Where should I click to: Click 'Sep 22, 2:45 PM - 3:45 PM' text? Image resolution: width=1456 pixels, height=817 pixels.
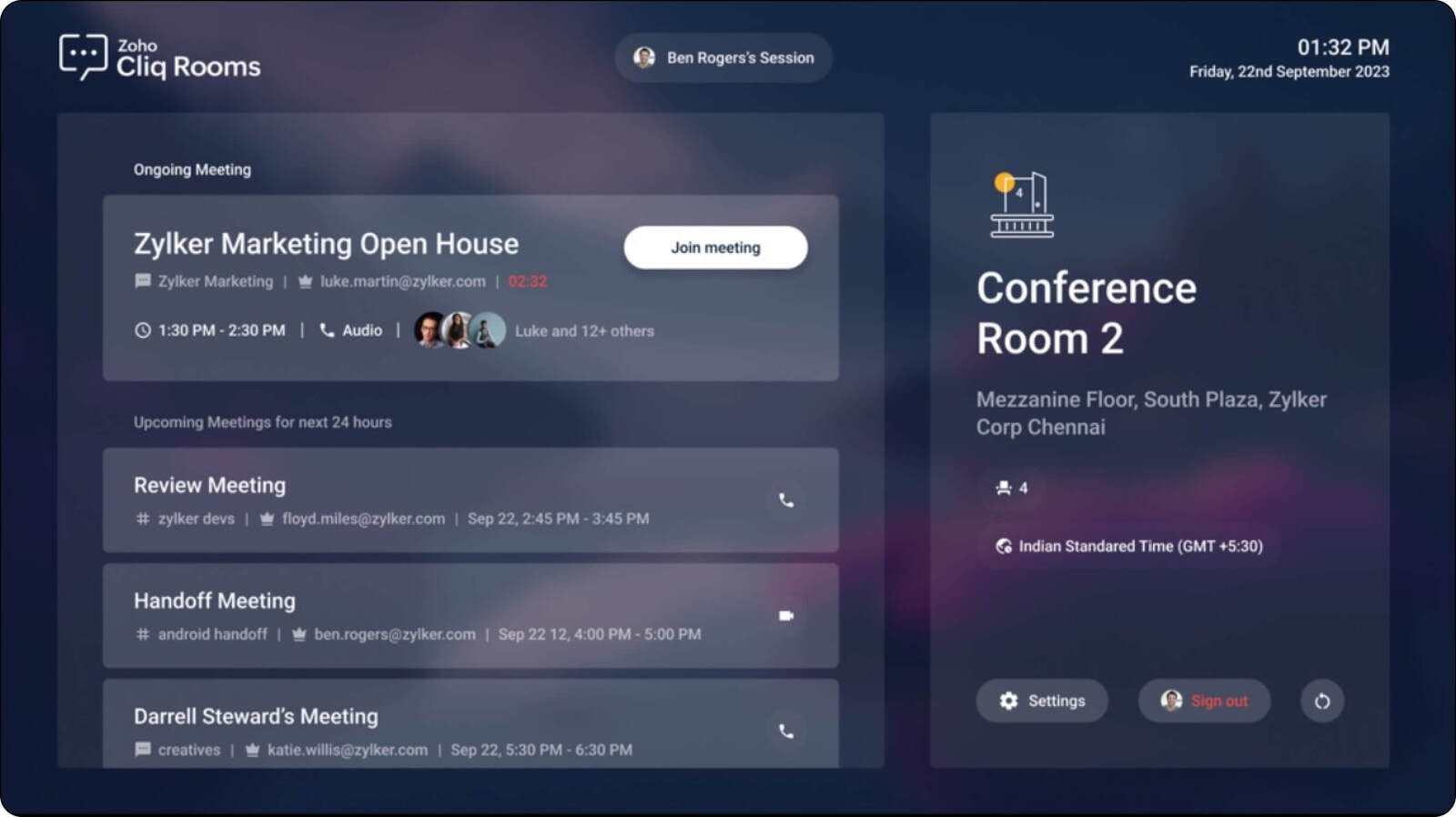pos(558,519)
